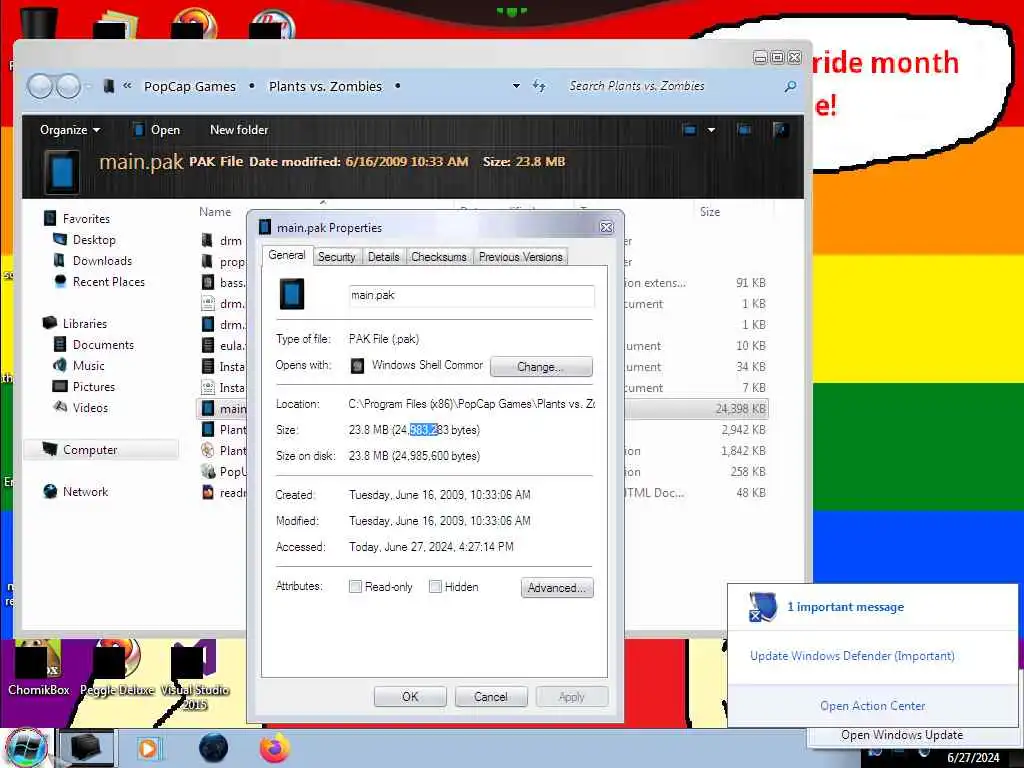Enable the Hidden attribute checkbox
Screen dimensions: 1024x768
[435, 586]
